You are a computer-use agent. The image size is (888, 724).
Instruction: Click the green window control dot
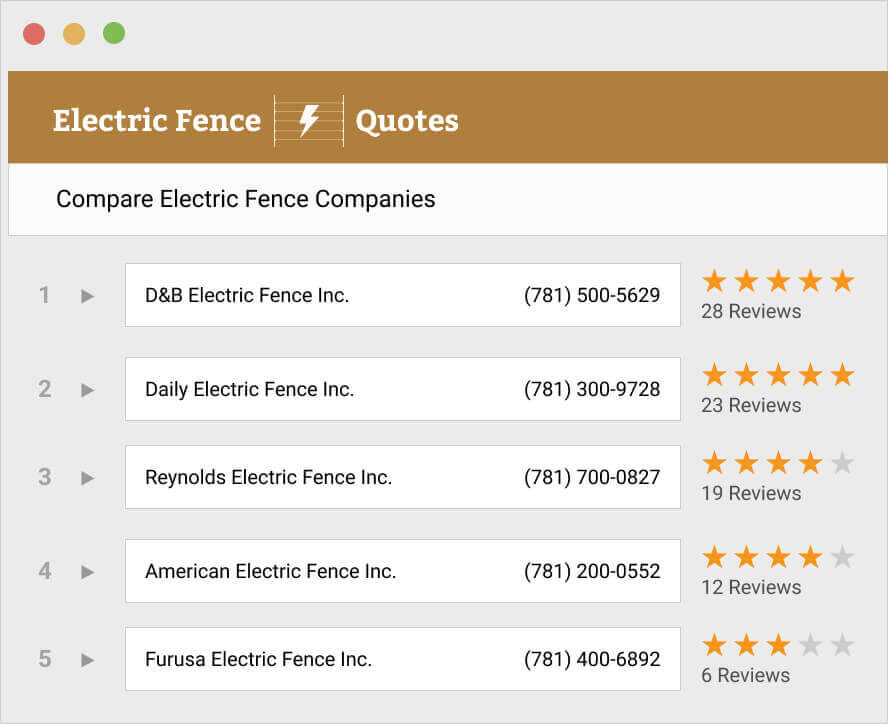point(113,32)
